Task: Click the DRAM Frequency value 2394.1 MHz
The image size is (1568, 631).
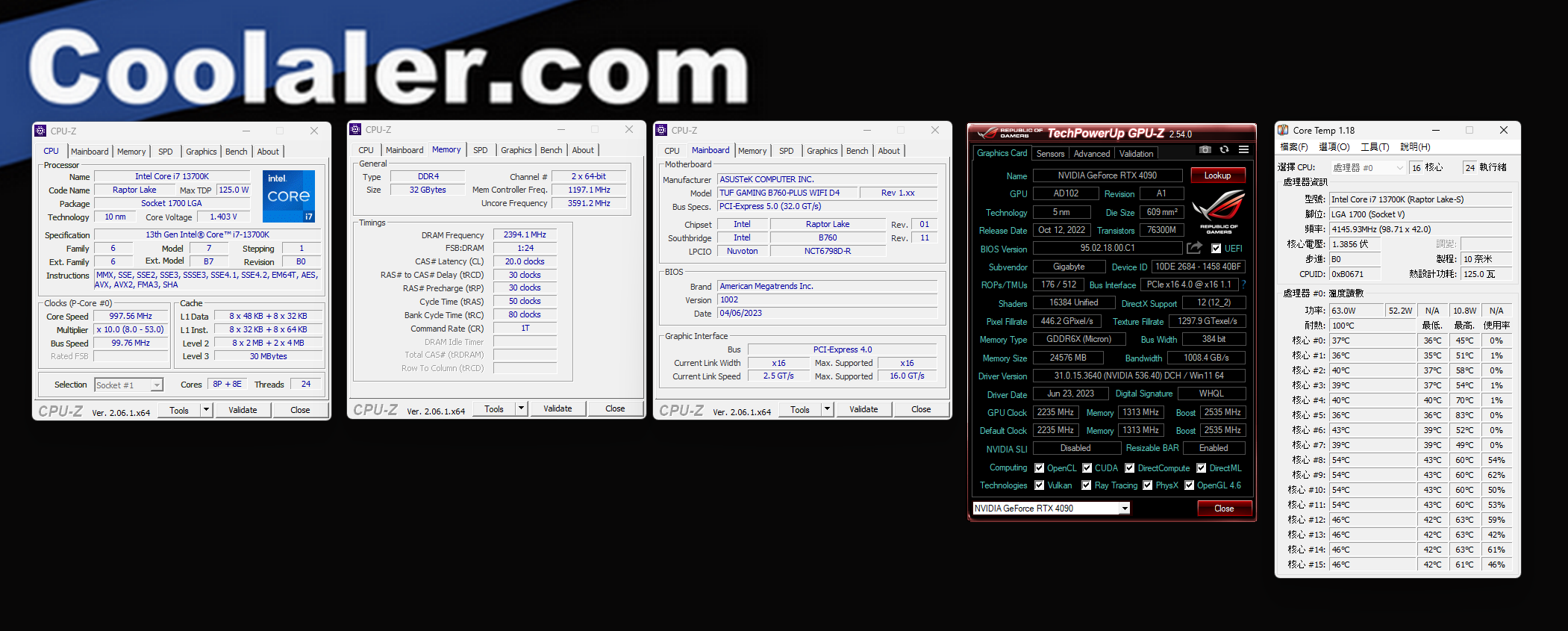Action: [x=525, y=234]
